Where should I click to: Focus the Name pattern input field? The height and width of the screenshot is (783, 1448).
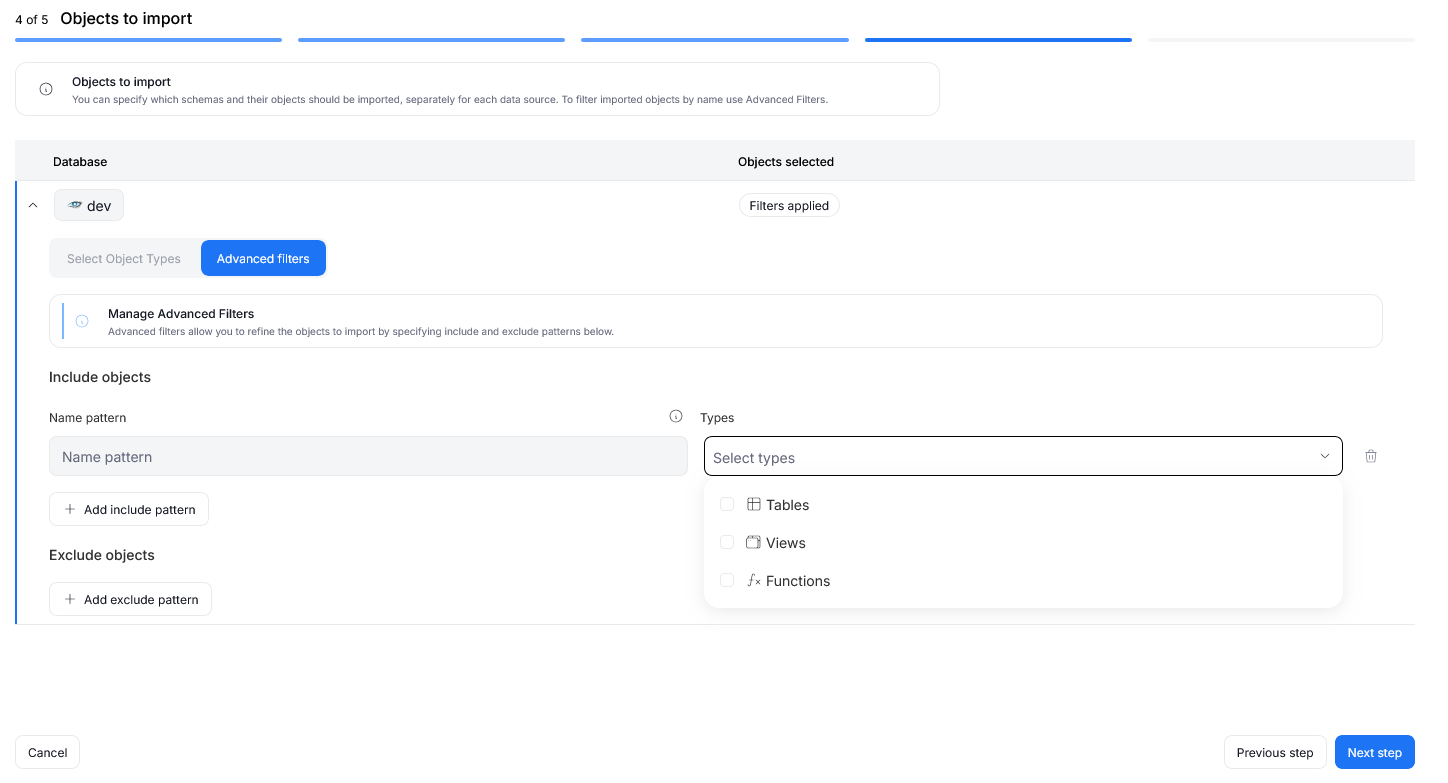pyautogui.click(x=368, y=456)
